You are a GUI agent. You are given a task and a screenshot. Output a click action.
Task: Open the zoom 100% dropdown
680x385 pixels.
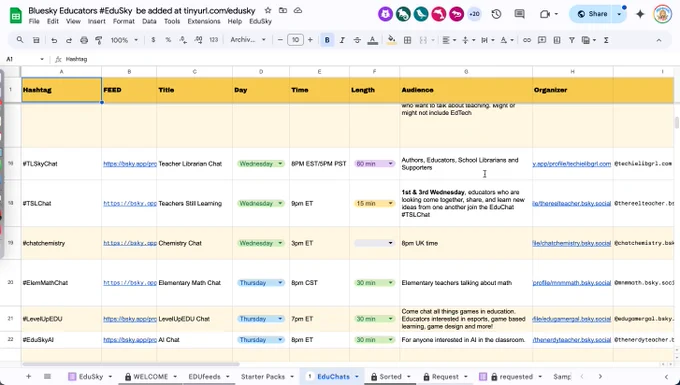click(x=124, y=40)
